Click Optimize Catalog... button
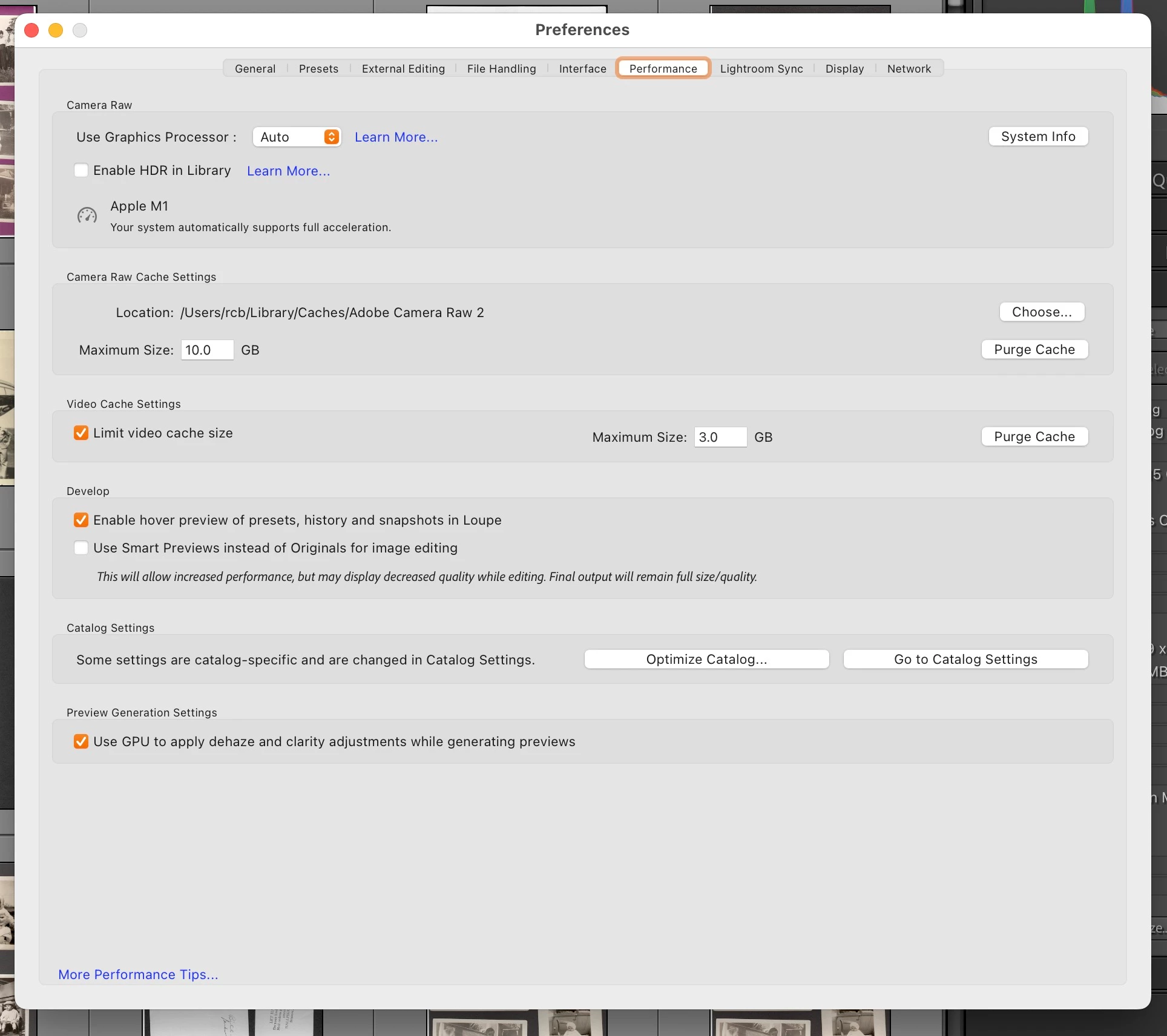The height and width of the screenshot is (1036, 1167). tap(706, 660)
